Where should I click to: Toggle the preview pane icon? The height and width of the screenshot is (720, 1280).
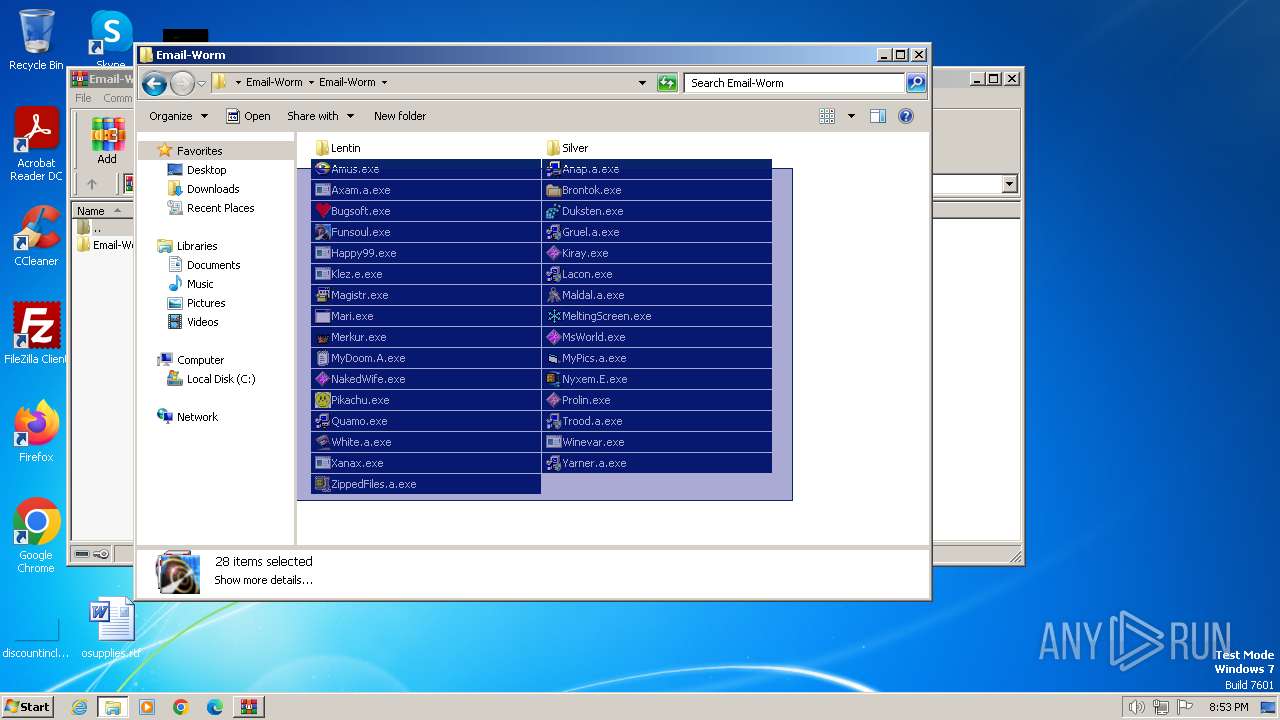(878, 116)
